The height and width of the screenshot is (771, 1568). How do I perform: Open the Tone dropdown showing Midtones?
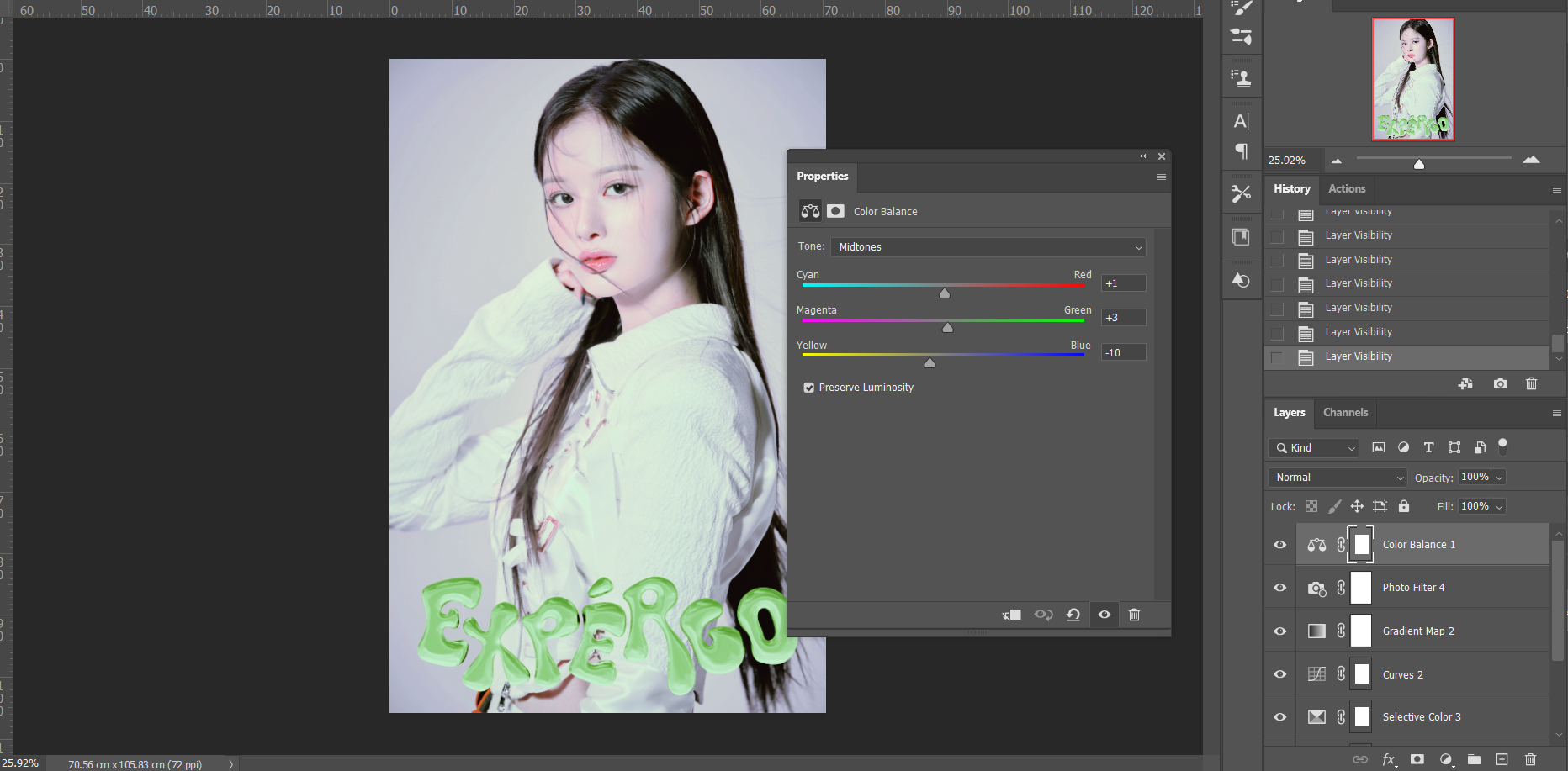coord(988,247)
